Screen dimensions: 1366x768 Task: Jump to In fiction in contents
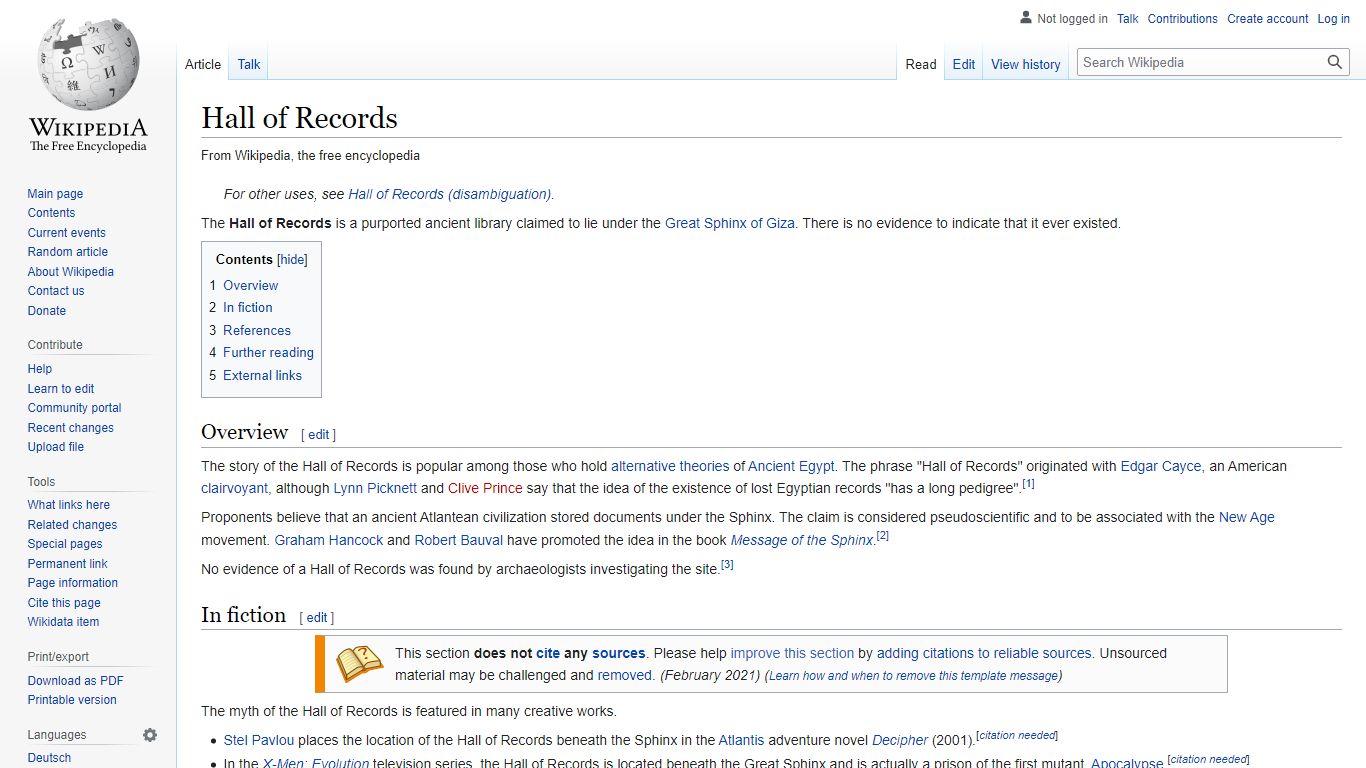pos(247,307)
